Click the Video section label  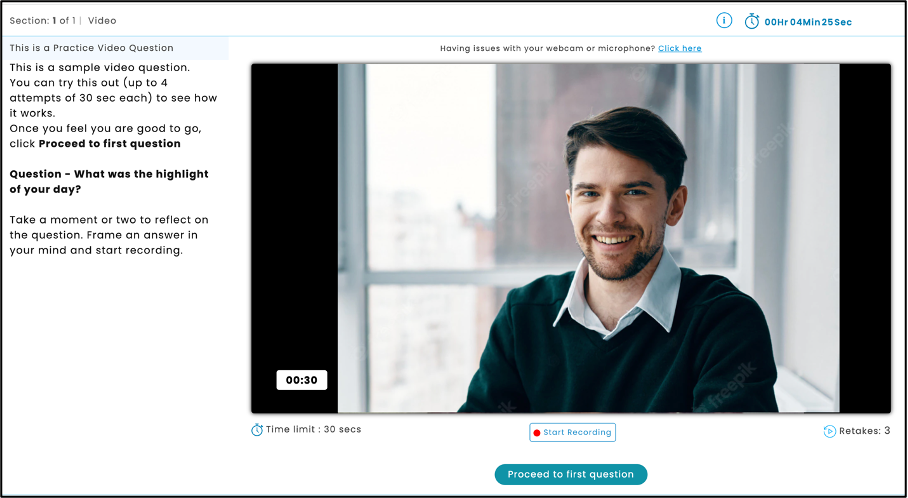pyautogui.click(x=102, y=21)
